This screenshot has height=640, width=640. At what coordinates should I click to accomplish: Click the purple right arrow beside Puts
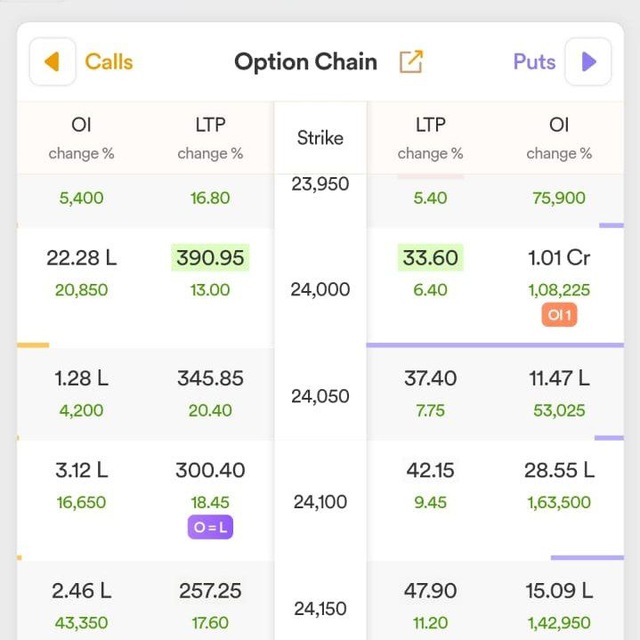588,62
